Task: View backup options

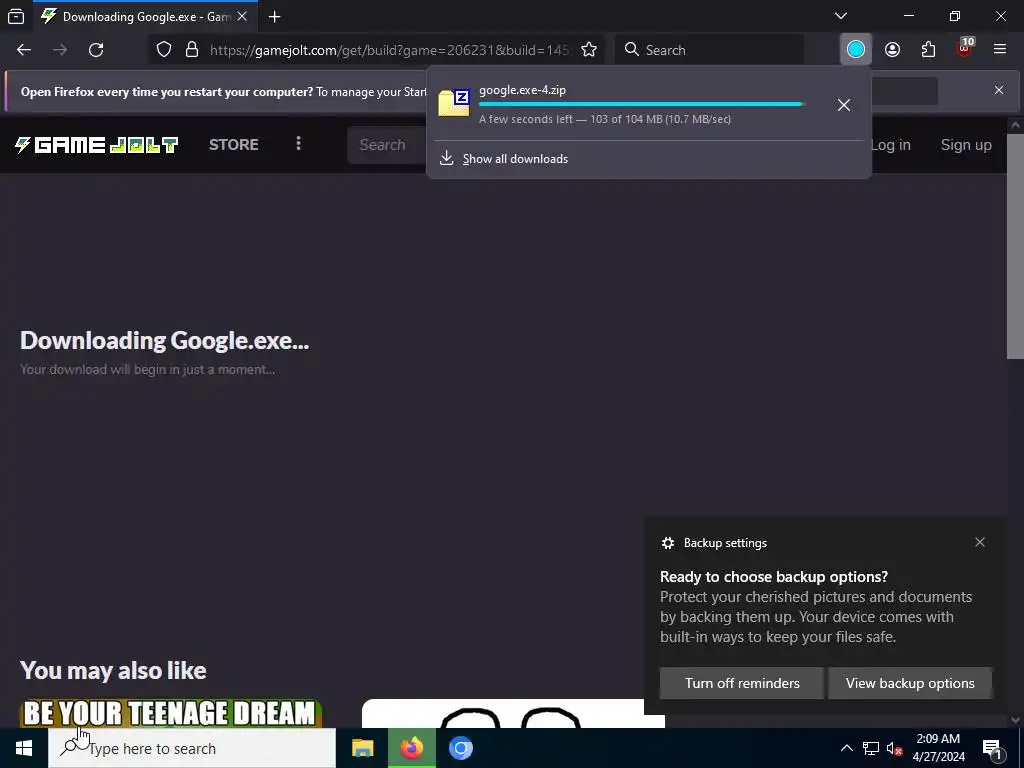Action: tap(910, 683)
